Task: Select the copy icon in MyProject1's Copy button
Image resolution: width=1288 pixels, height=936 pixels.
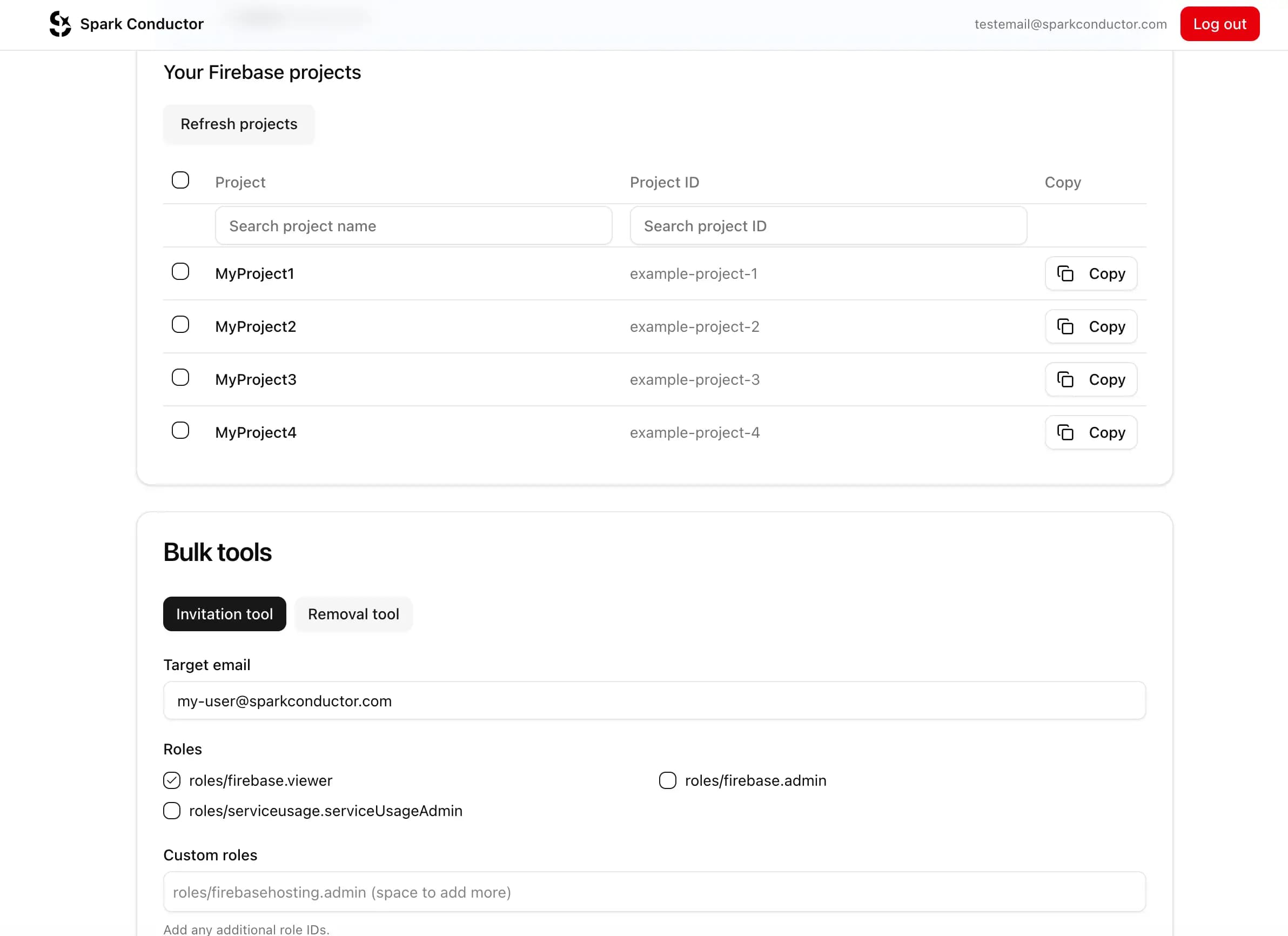Action: click(x=1066, y=273)
